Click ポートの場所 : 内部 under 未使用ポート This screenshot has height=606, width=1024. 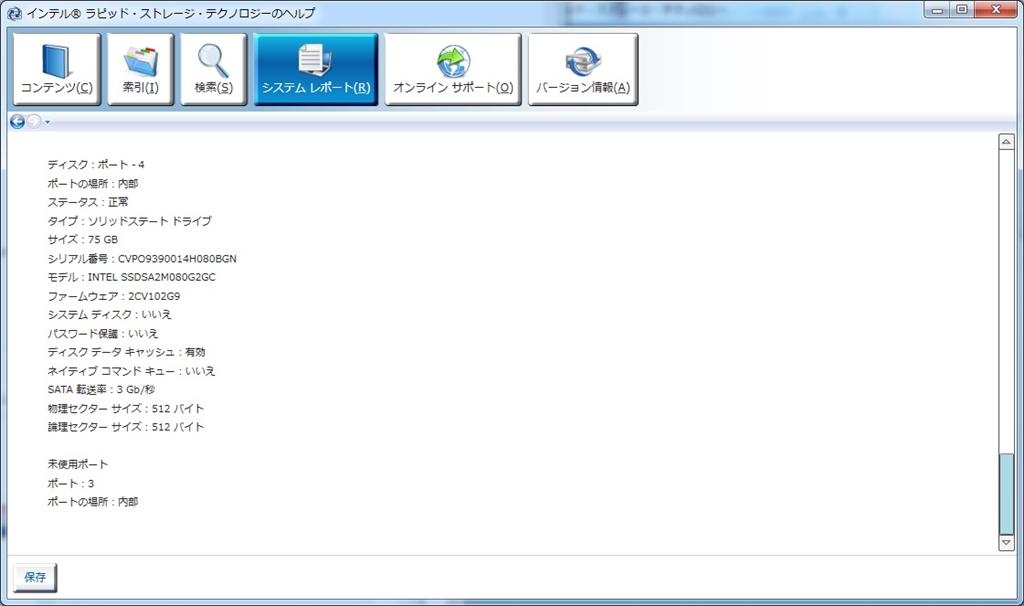(93, 502)
